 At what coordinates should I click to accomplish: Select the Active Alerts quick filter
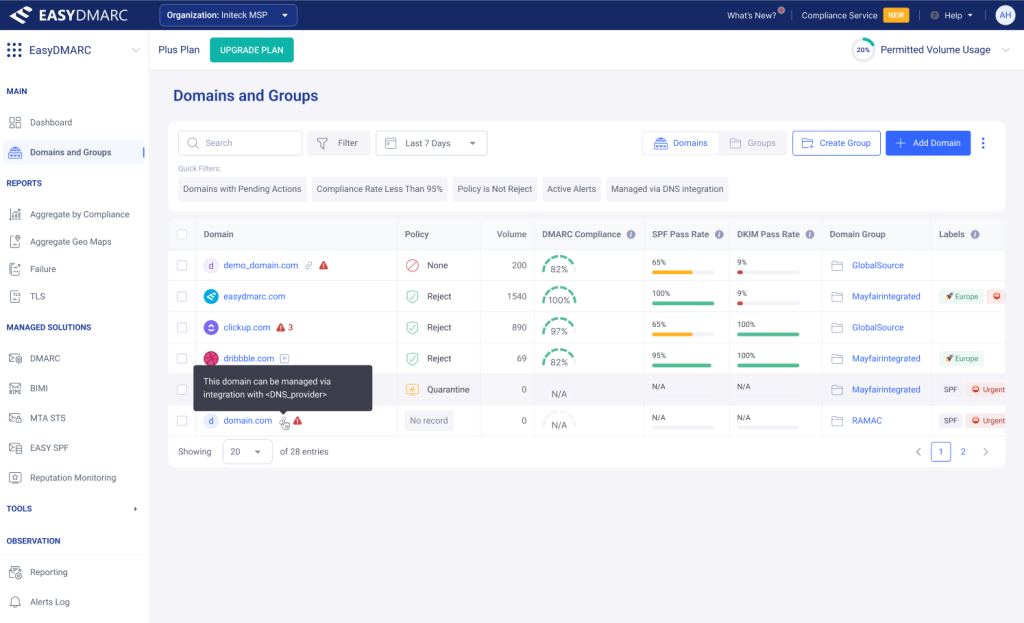[x=571, y=189]
